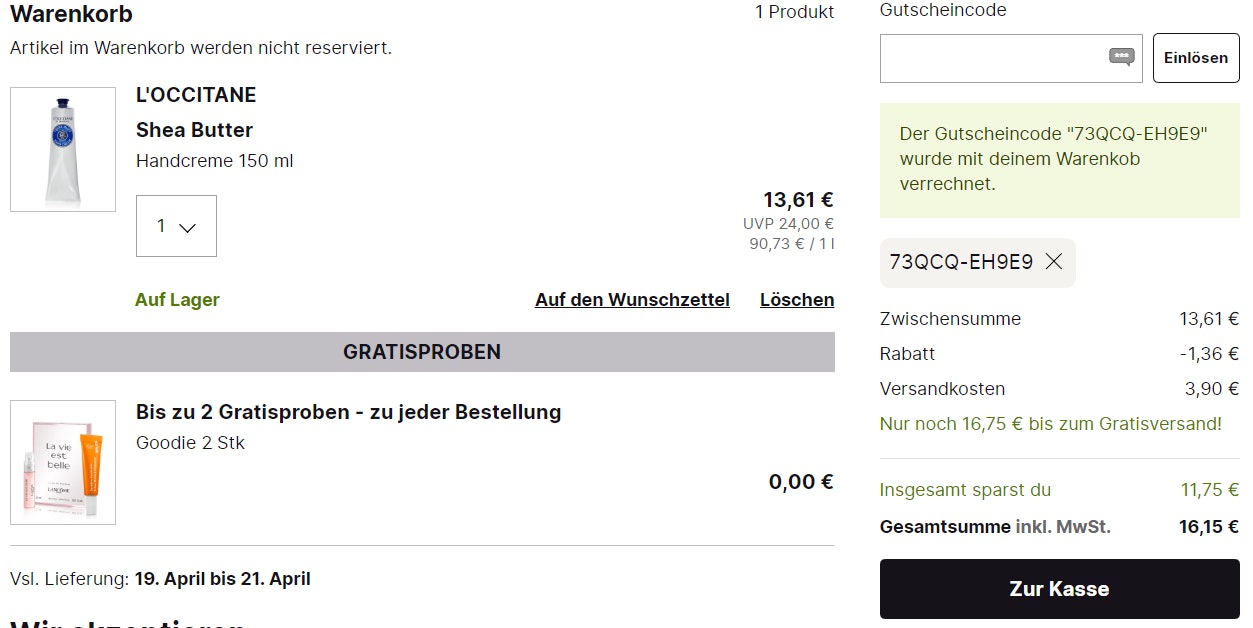Click the Auf Lager stock status

coord(177,300)
